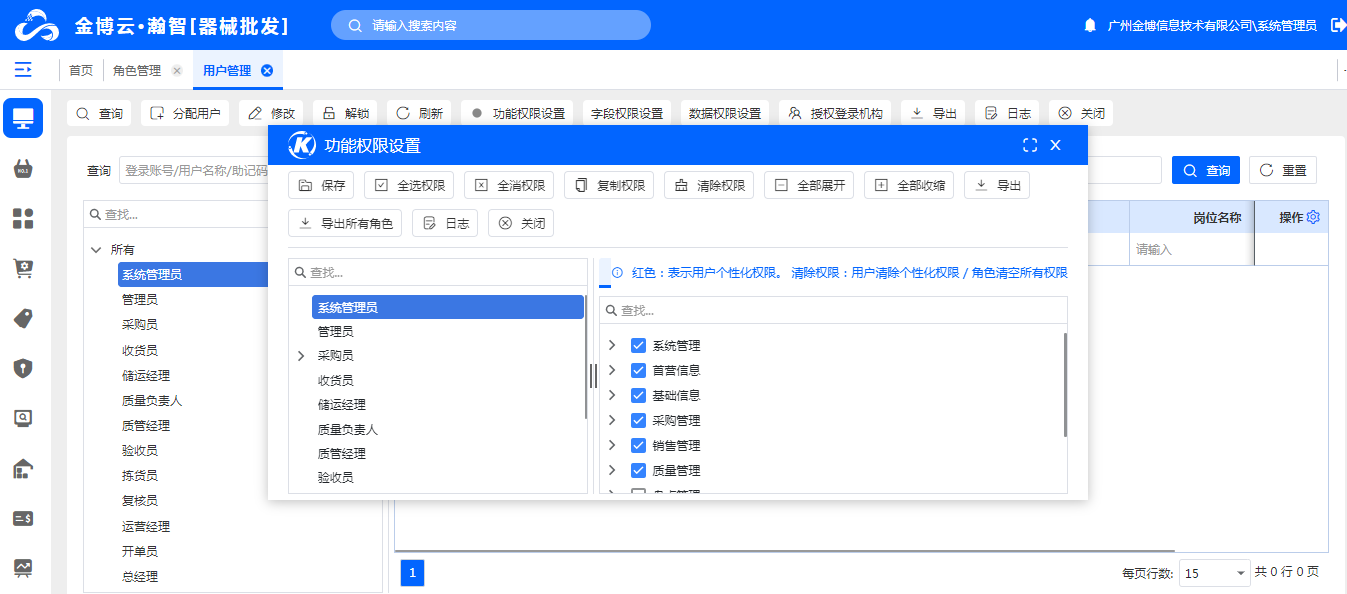Click the 全选权限 button

[x=409, y=186]
